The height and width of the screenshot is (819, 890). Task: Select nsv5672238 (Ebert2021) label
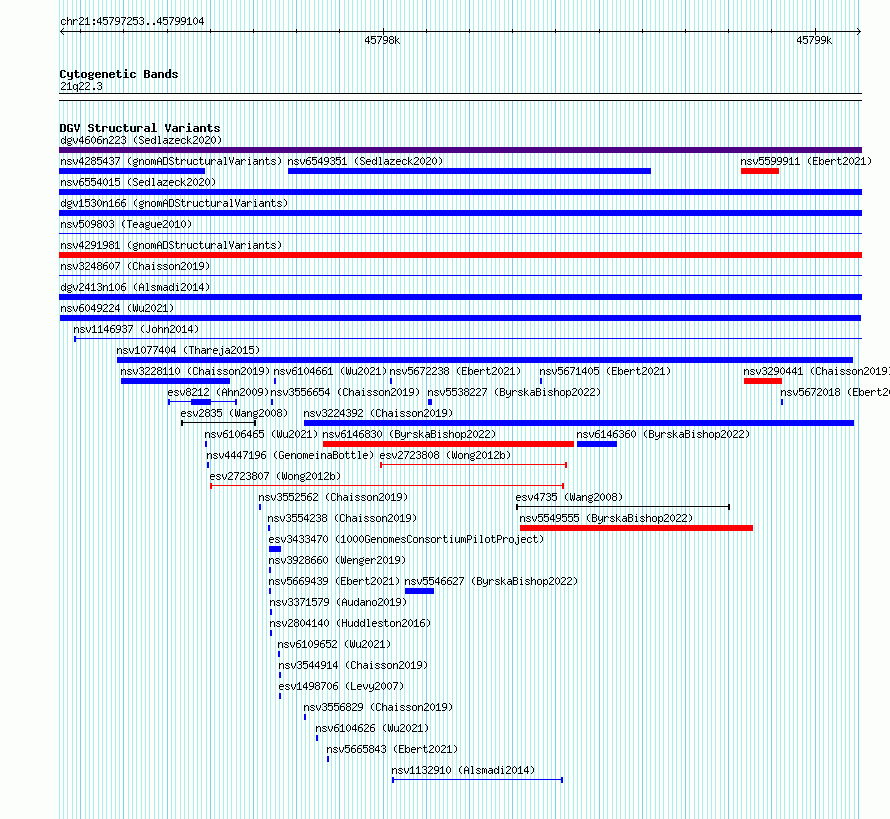[x=455, y=371]
